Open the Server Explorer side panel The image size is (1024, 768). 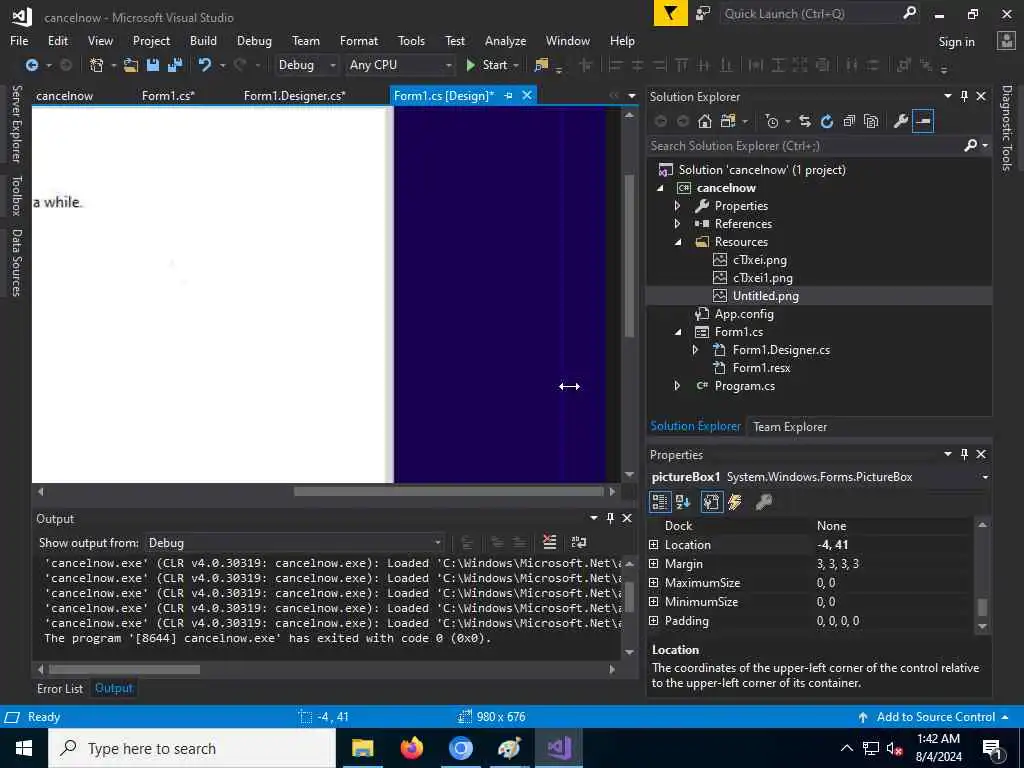point(17,124)
